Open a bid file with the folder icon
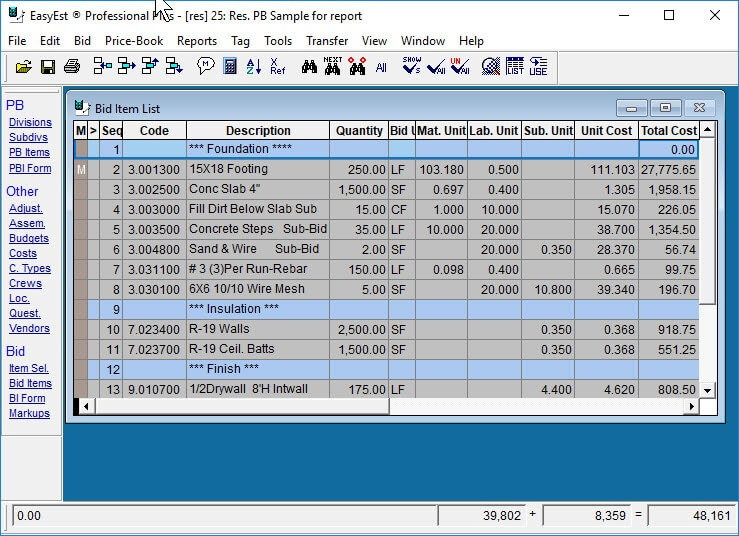This screenshot has width=739, height=536. tap(24, 67)
